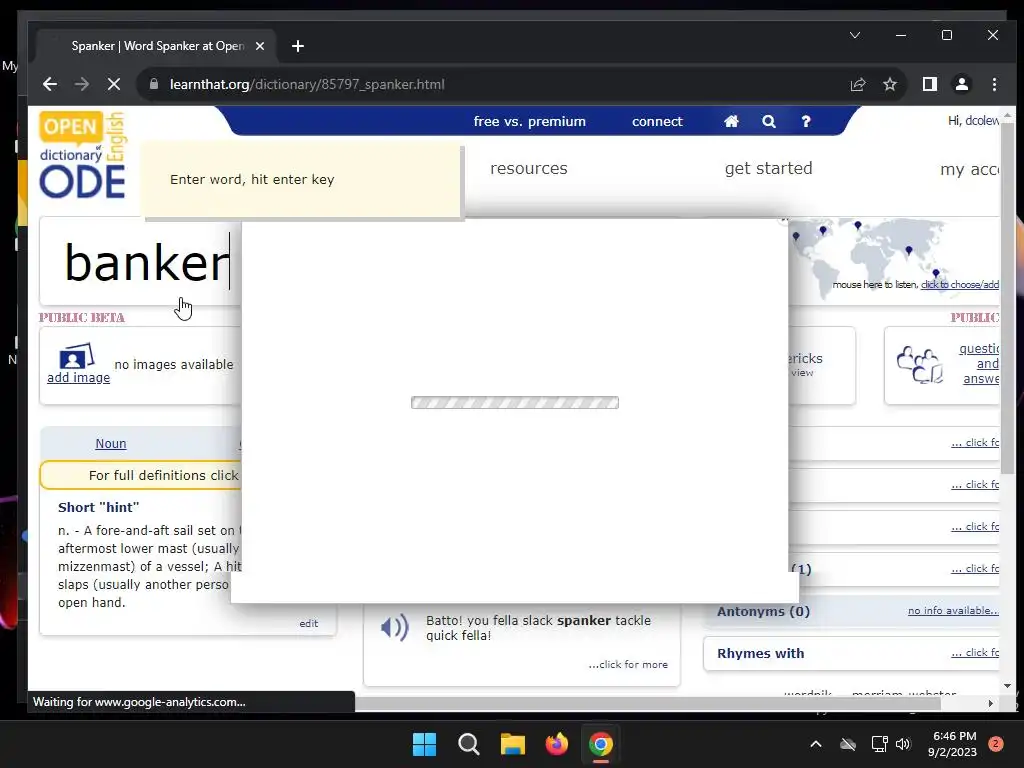
Task: Open a new browser tab
Action: (x=298, y=46)
